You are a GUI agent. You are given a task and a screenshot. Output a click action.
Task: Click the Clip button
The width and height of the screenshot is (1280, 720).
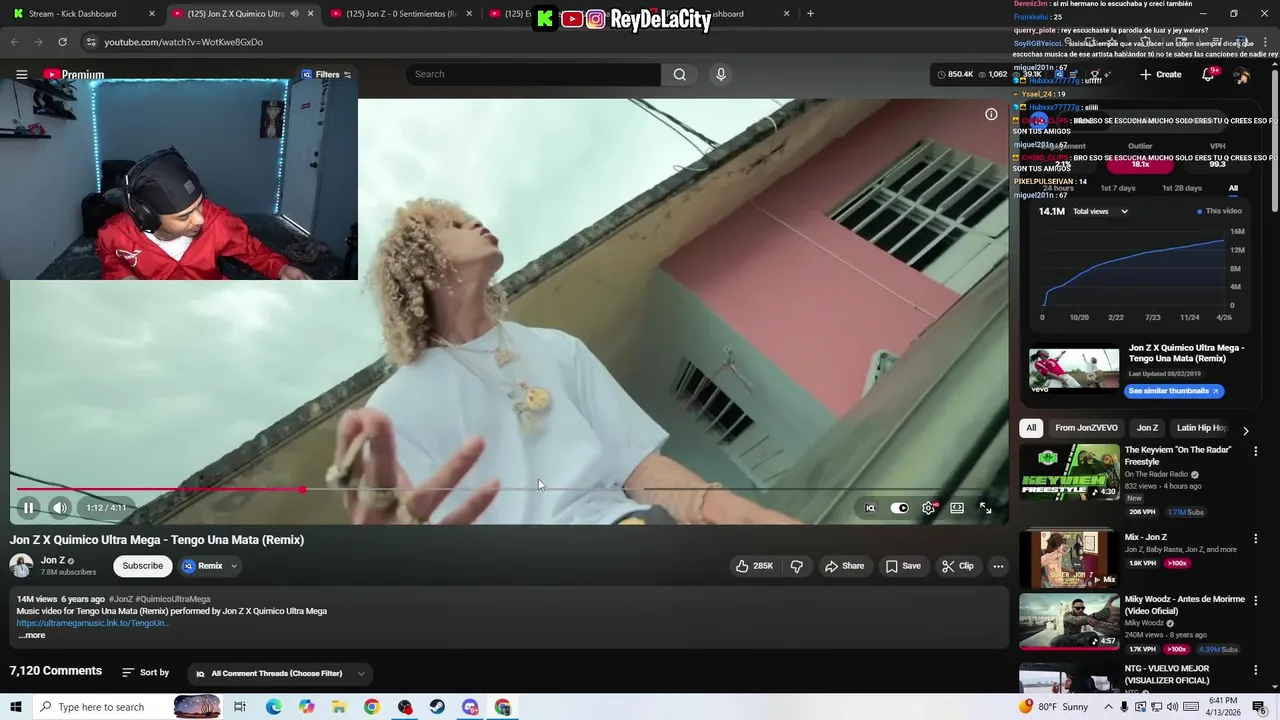(957, 566)
